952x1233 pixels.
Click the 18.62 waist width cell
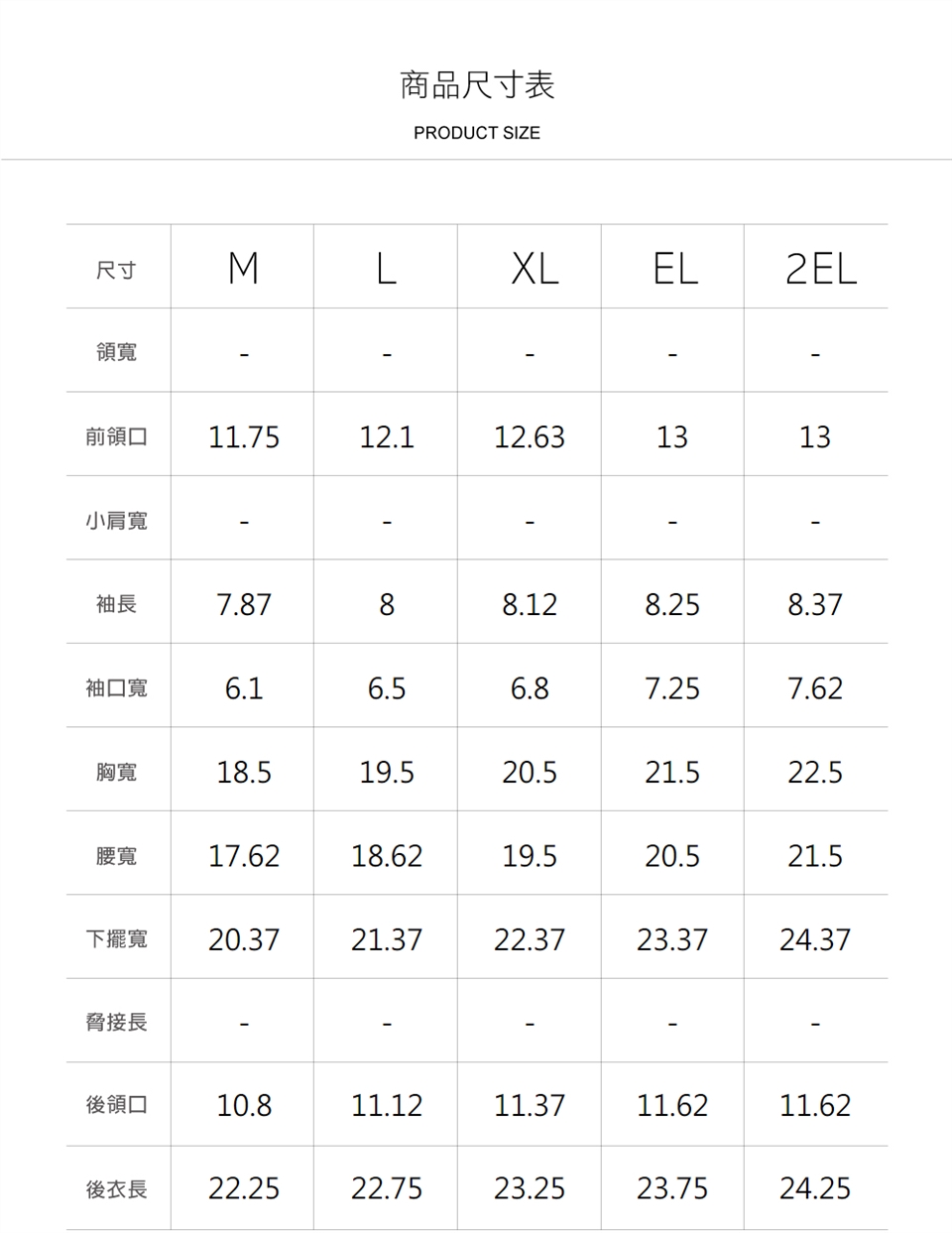pyautogui.click(x=387, y=855)
